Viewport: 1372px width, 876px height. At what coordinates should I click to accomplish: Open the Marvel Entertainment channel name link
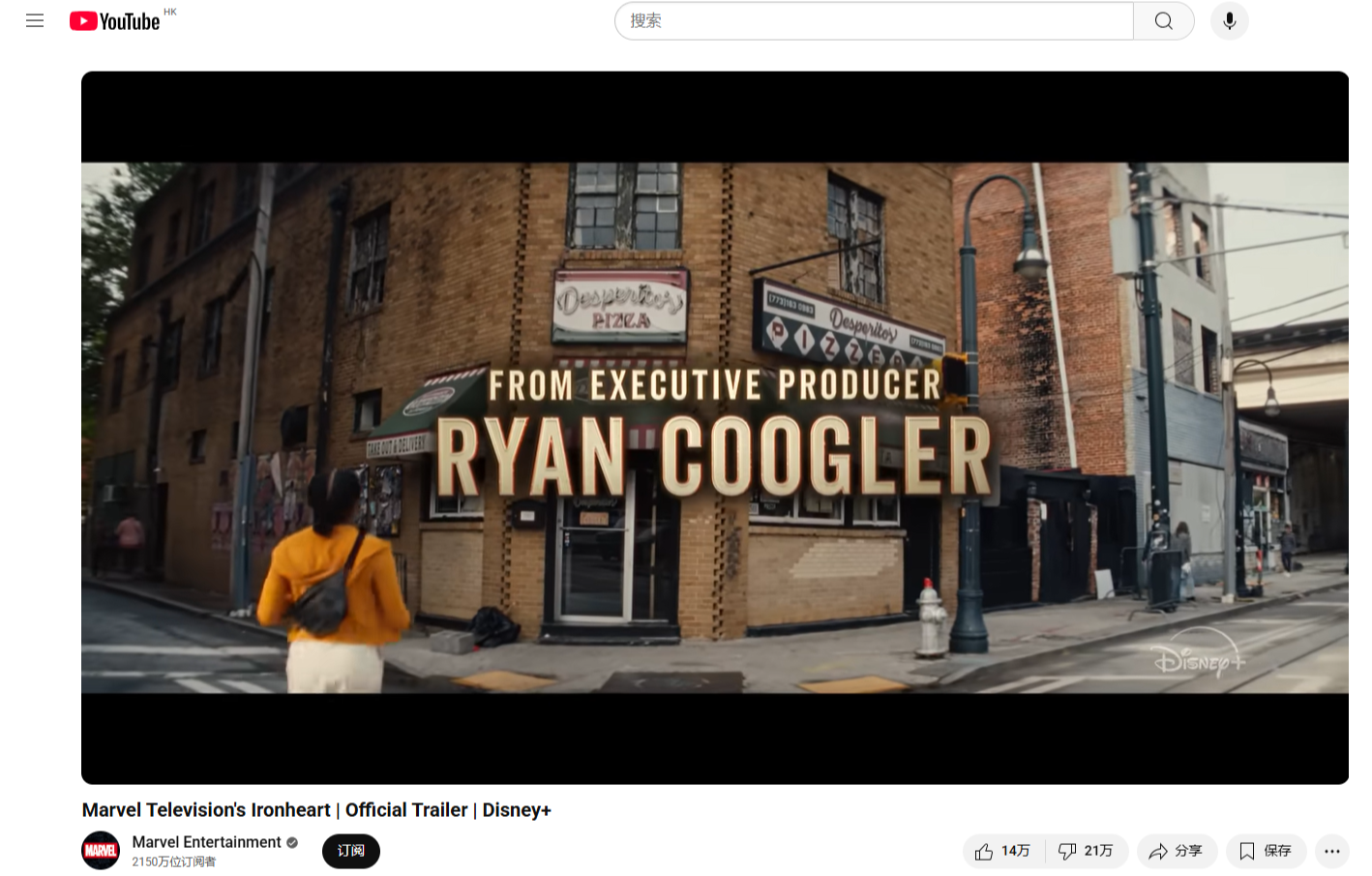coord(206,842)
